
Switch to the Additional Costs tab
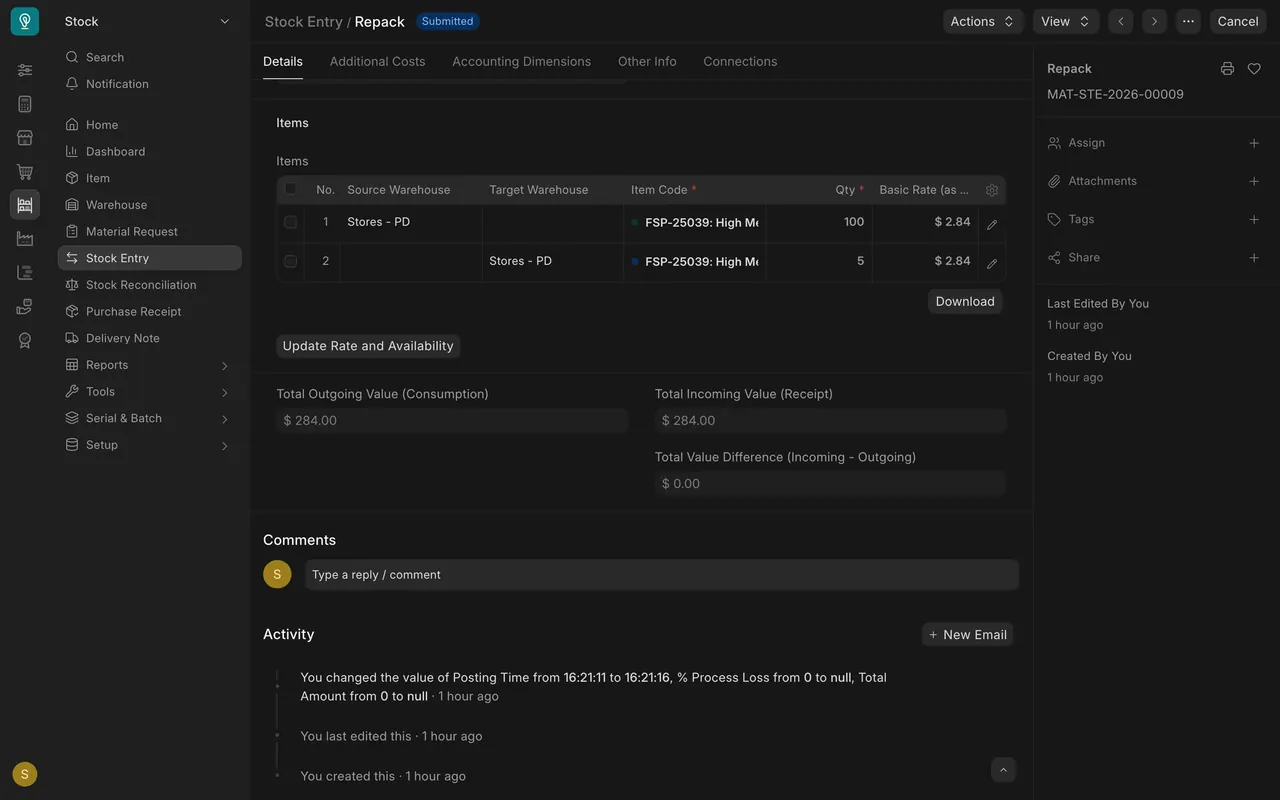point(378,61)
